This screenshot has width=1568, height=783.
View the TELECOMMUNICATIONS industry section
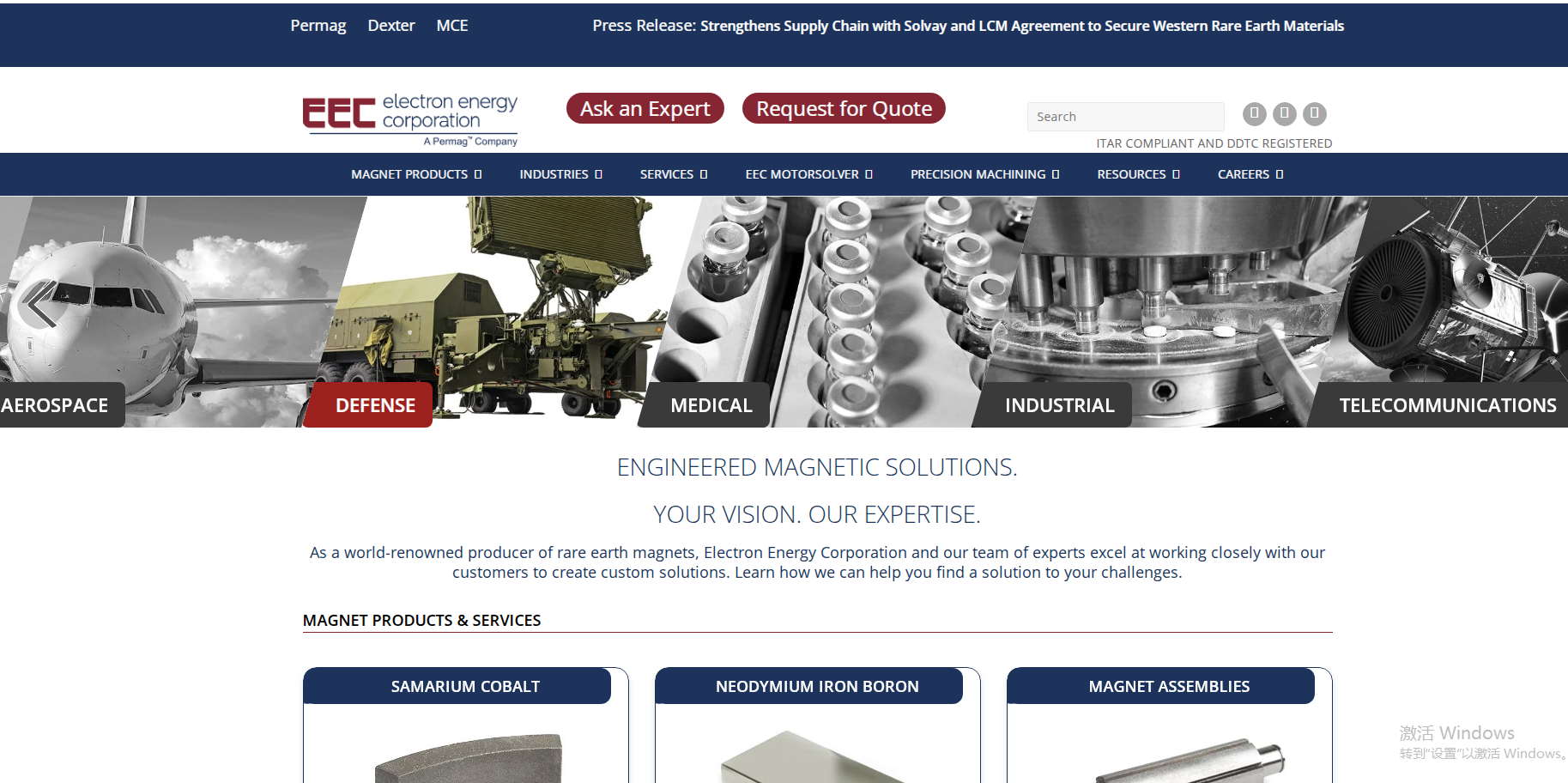pyautogui.click(x=1447, y=404)
